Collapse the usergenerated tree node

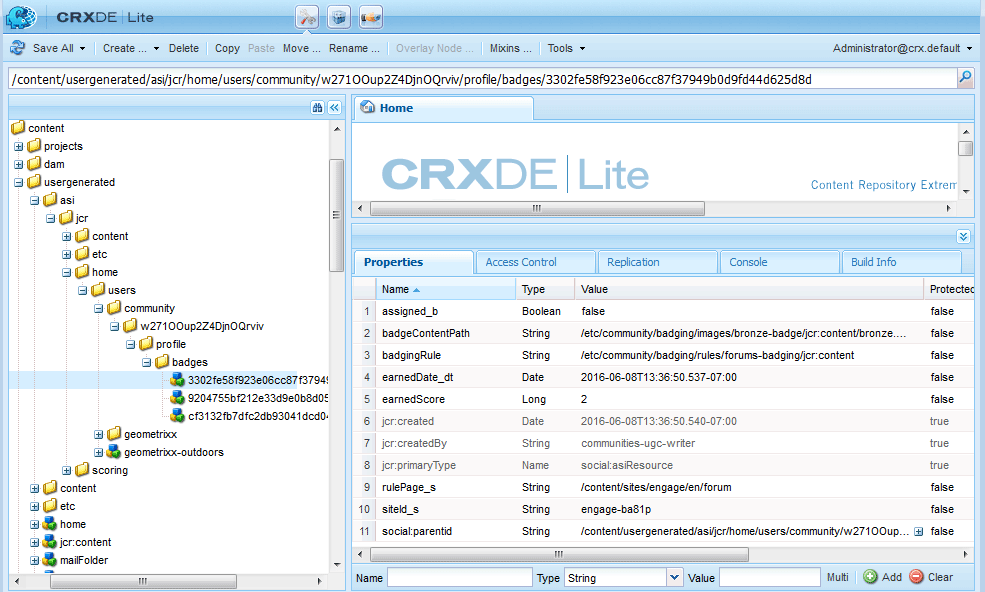click(18, 182)
